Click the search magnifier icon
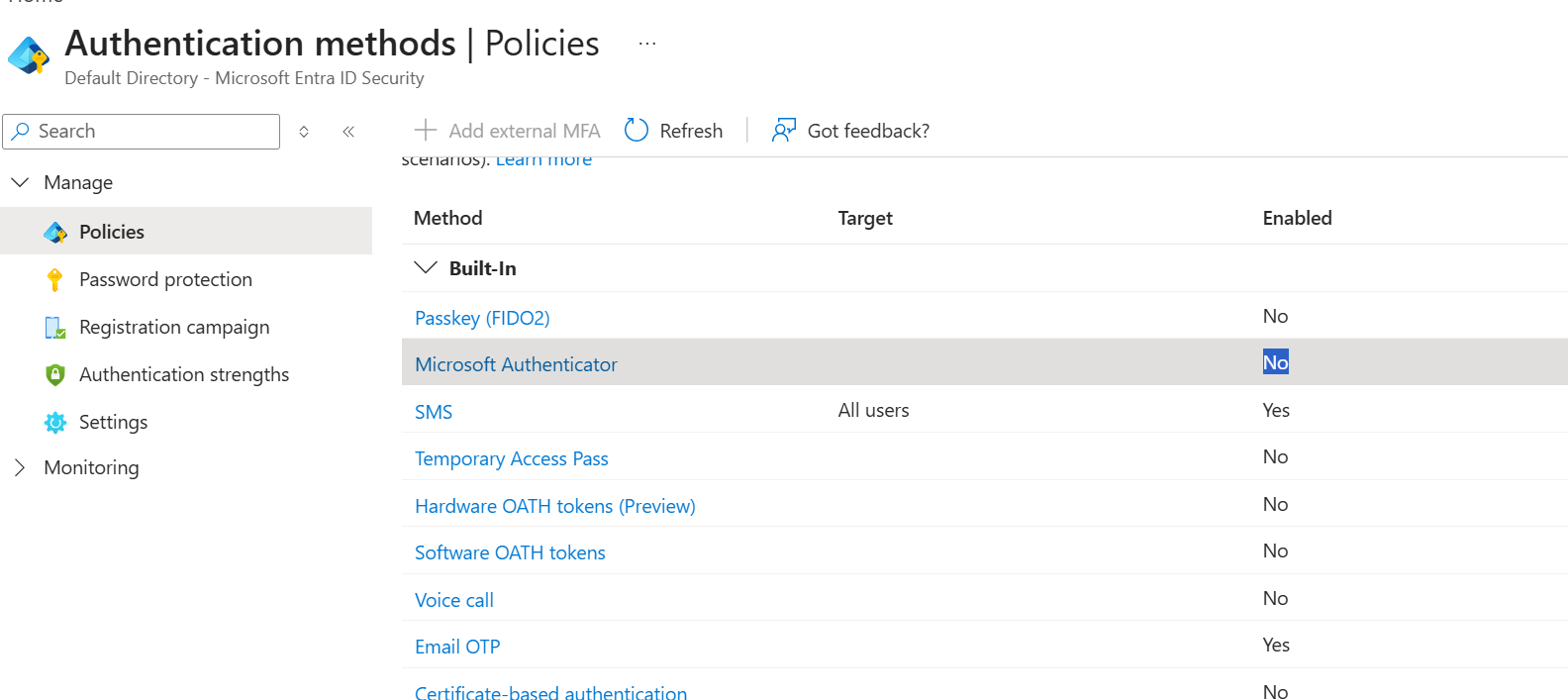Image resolution: width=1568 pixels, height=700 pixels. click(x=21, y=131)
